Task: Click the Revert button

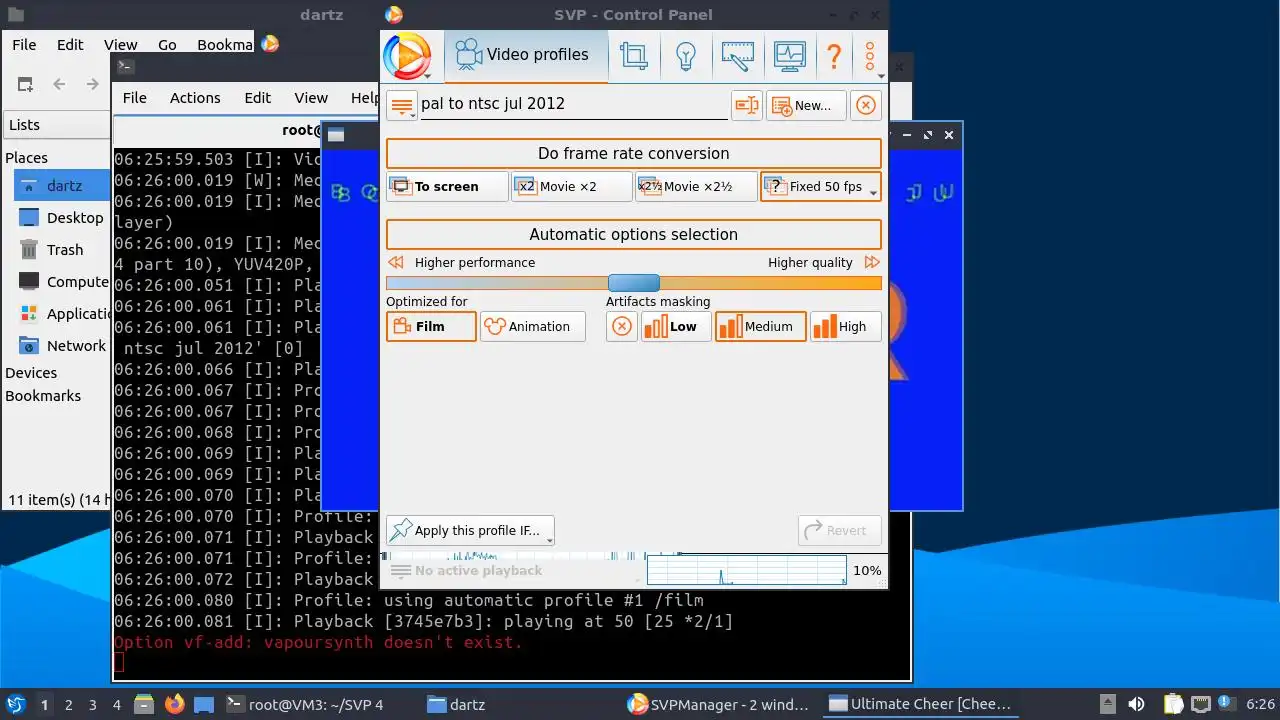Action: click(x=840, y=531)
